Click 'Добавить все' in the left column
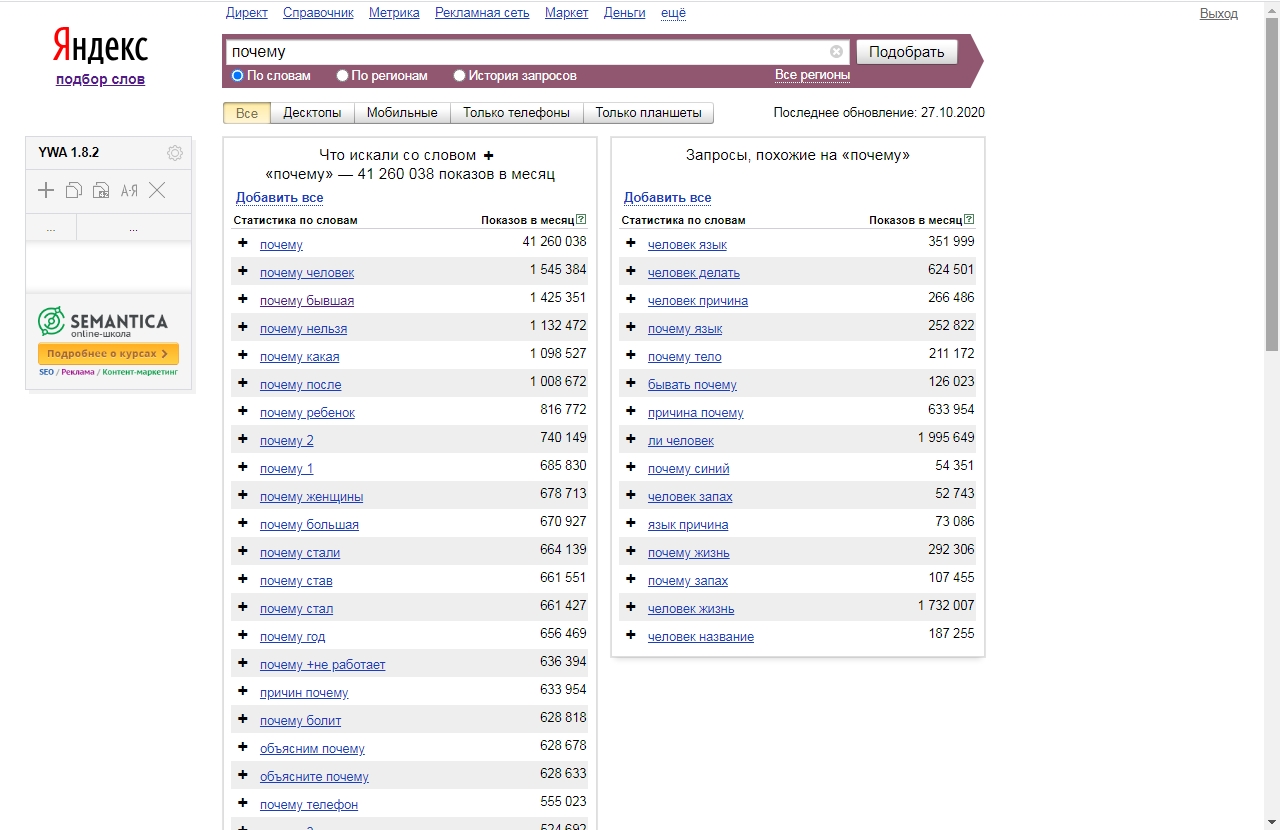This screenshot has width=1280, height=830. (279, 198)
